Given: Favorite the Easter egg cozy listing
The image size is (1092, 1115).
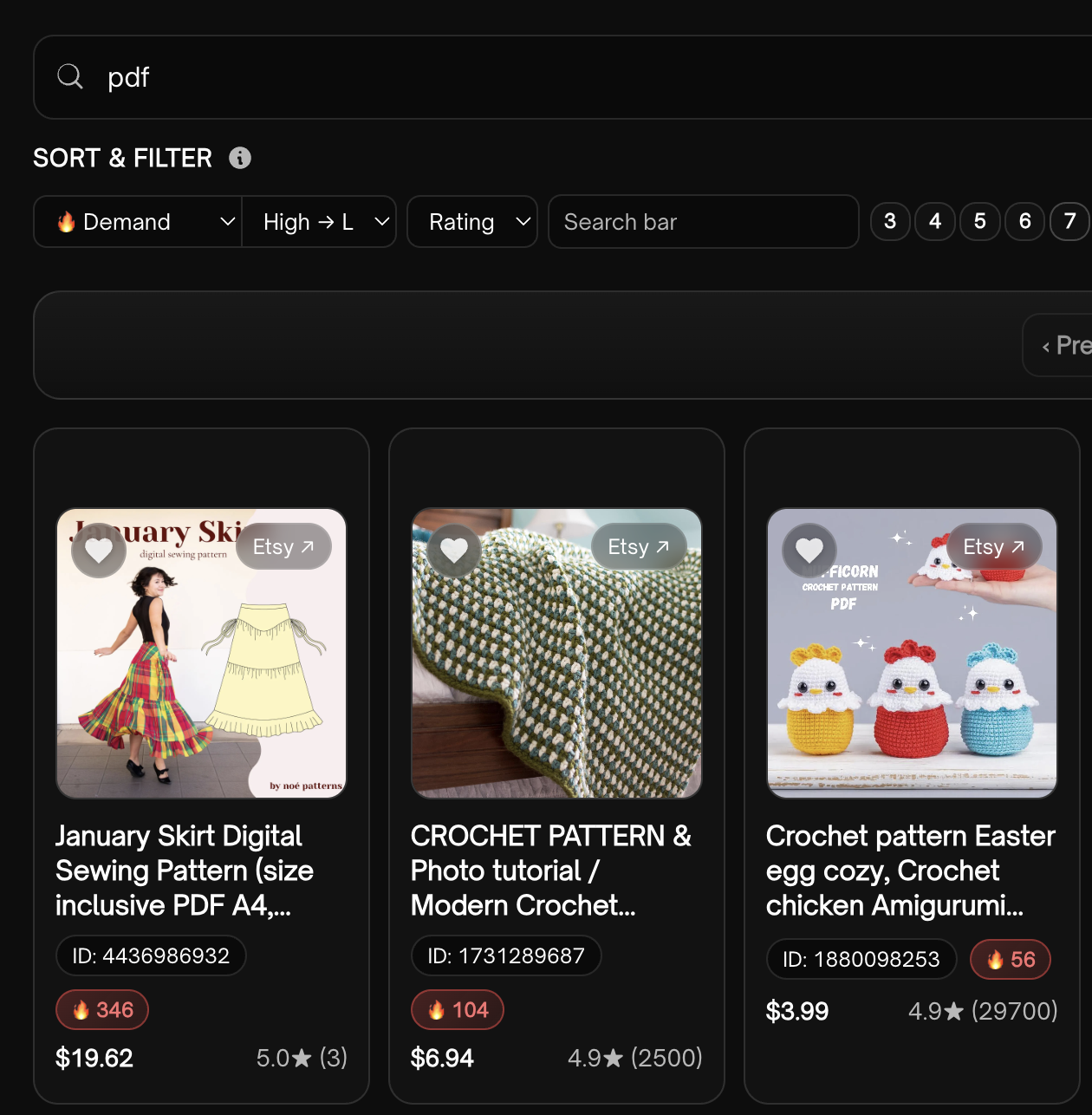Looking at the screenshot, I should pyautogui.click(x=809, y=550).
